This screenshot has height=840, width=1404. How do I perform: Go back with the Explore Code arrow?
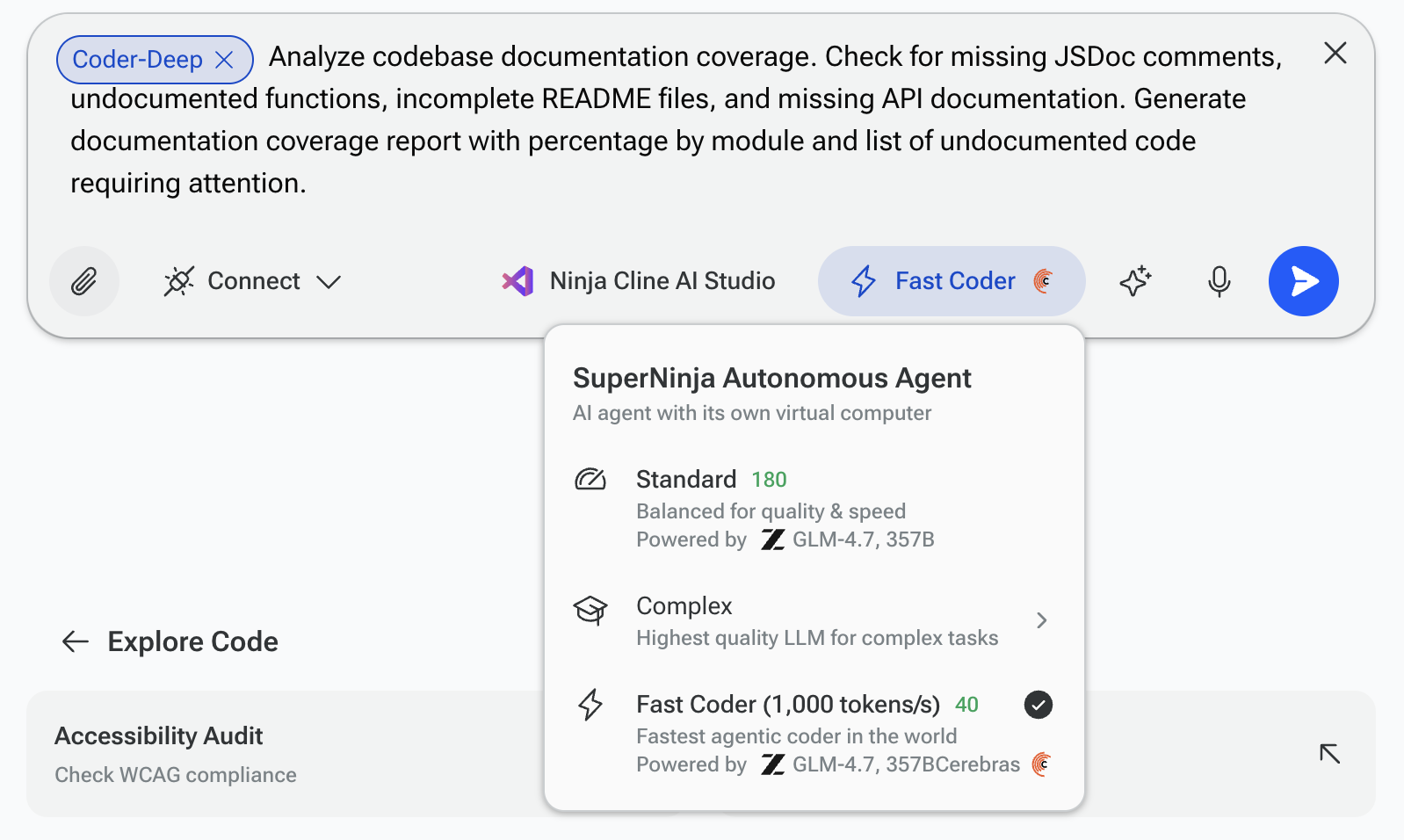(x=76, y=641)
